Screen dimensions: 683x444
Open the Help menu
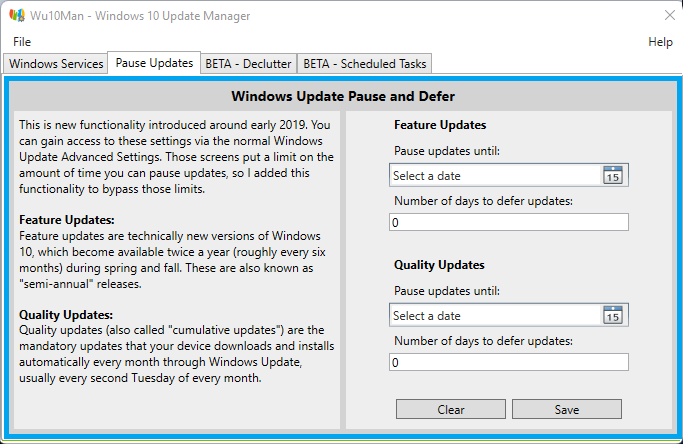coord(660,42)
